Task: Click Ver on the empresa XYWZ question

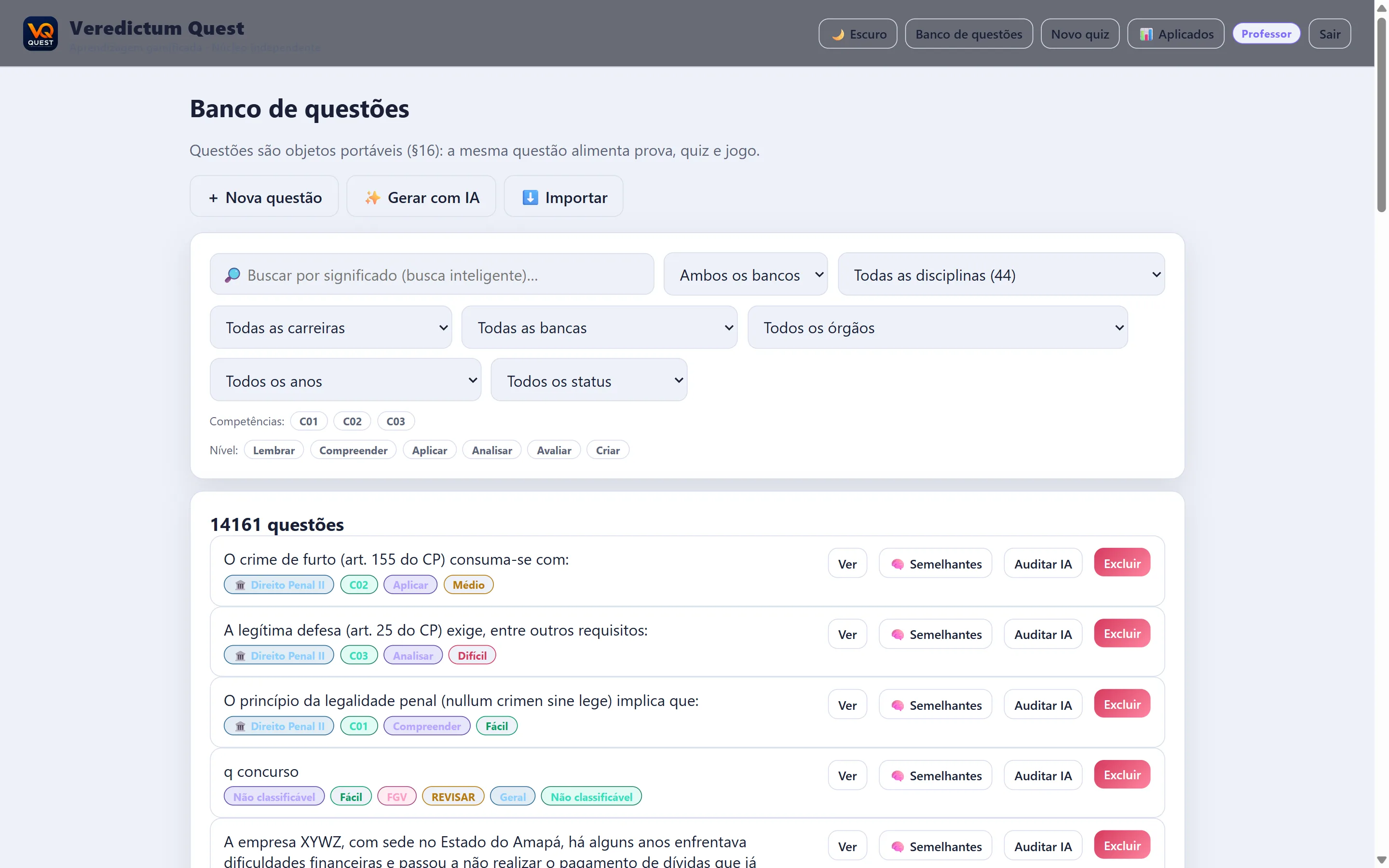Action: point(847,846)
